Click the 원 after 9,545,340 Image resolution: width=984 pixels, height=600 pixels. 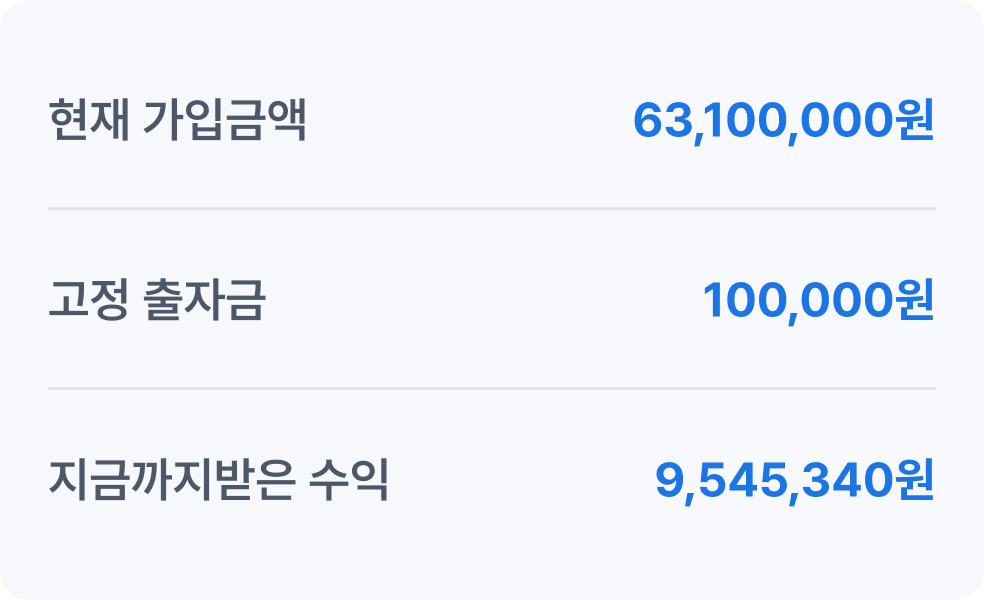click(x=916, y=479)
